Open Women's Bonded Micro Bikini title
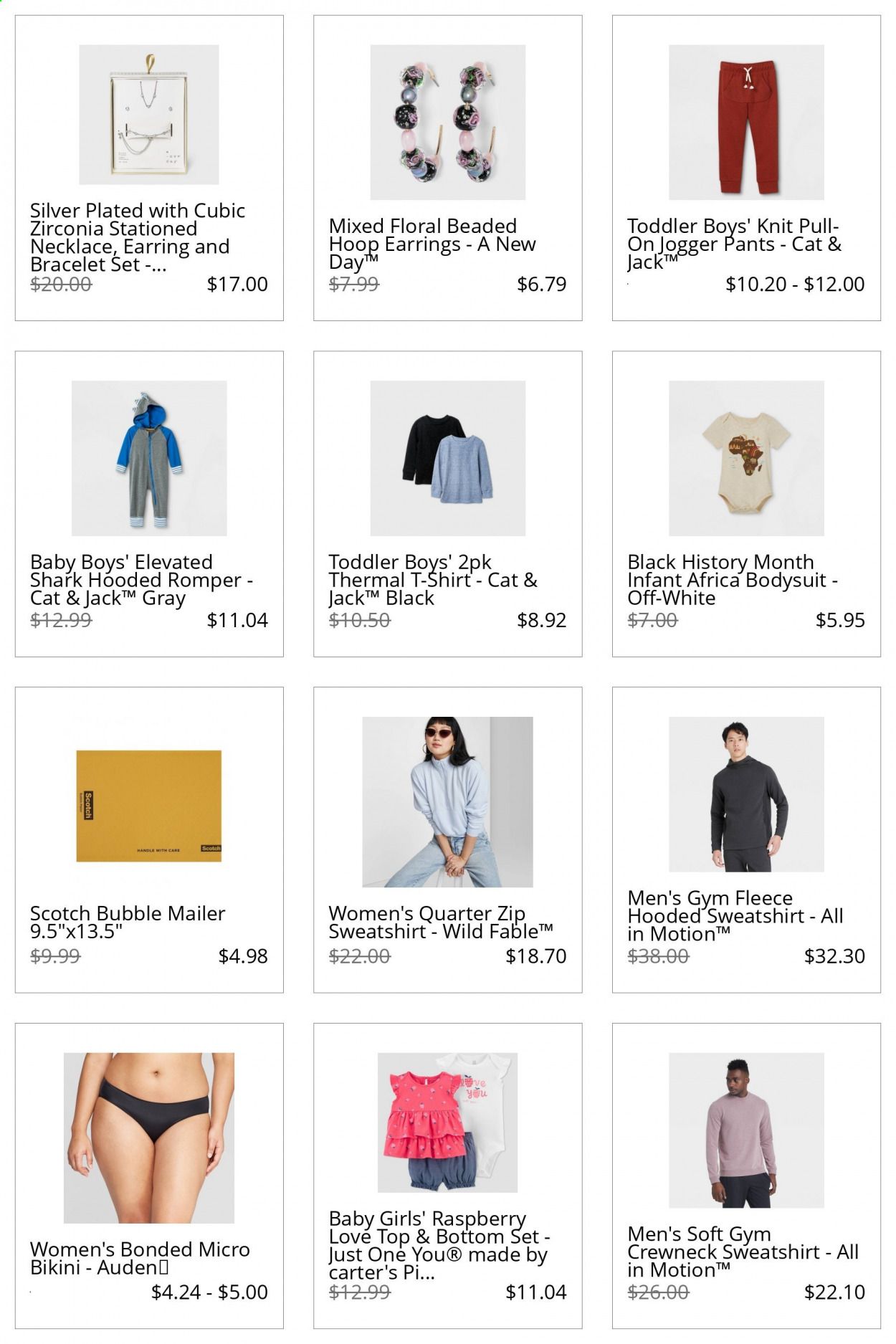The image size is (896, 1344). tap(140, 1258)
